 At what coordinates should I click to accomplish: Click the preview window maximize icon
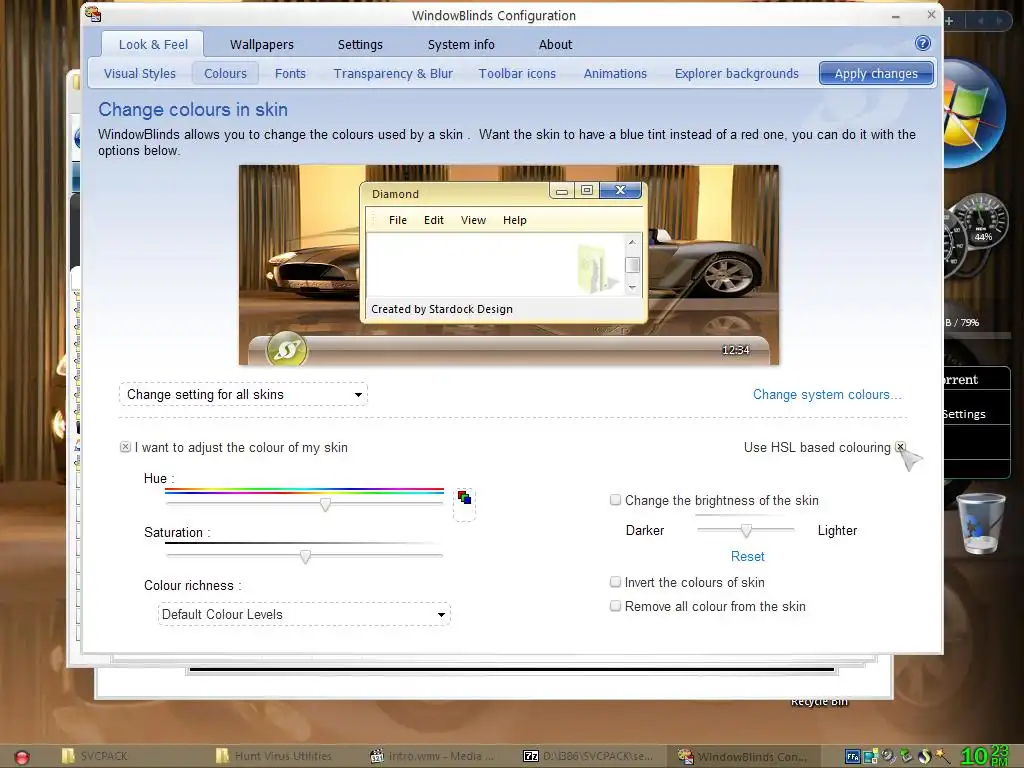click(x=586, y=190)
